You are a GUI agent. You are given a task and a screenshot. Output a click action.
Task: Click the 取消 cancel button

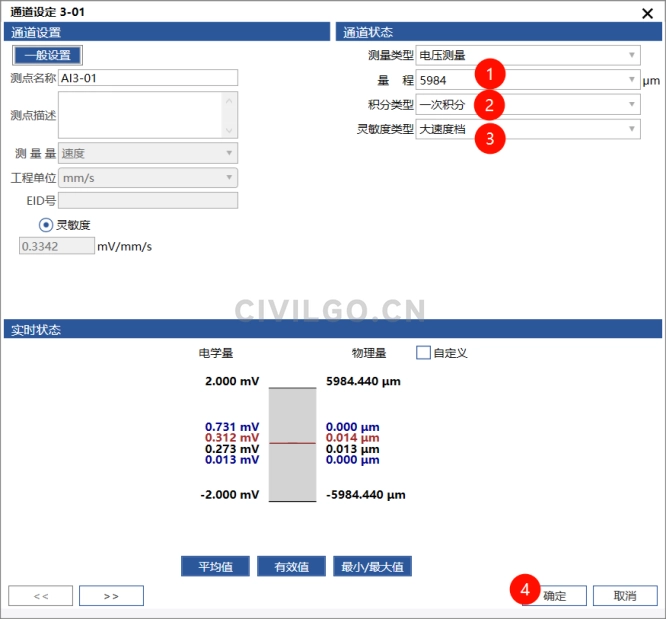[x=624, y=596]
